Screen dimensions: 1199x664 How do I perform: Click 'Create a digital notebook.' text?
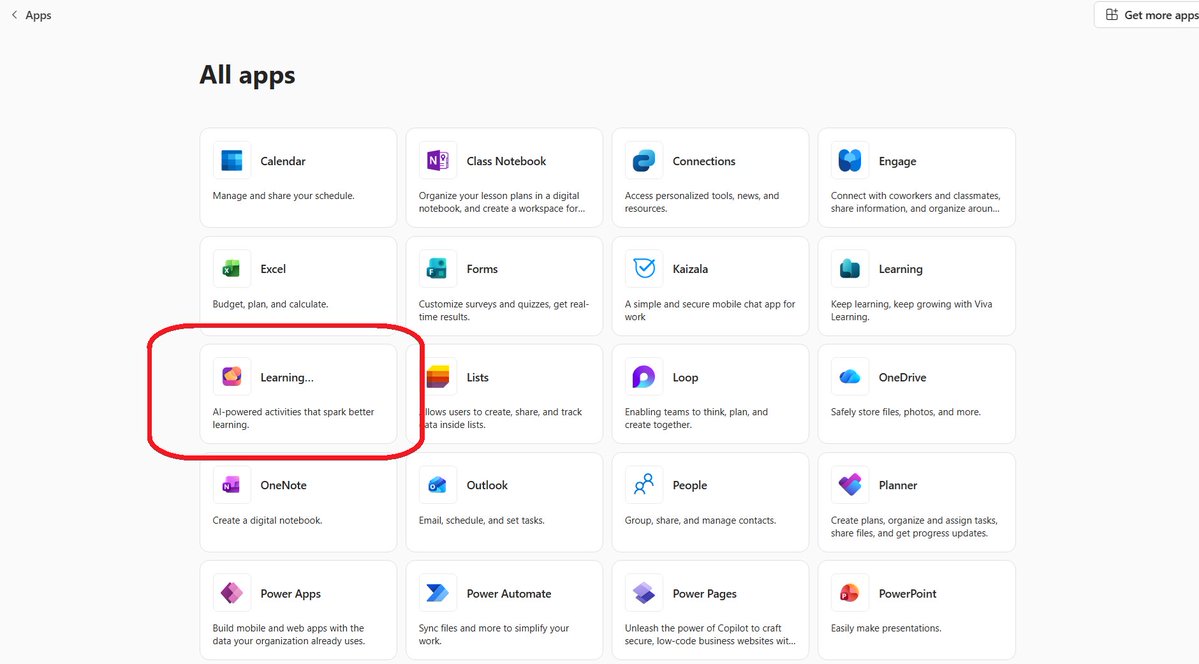[267, 520]
